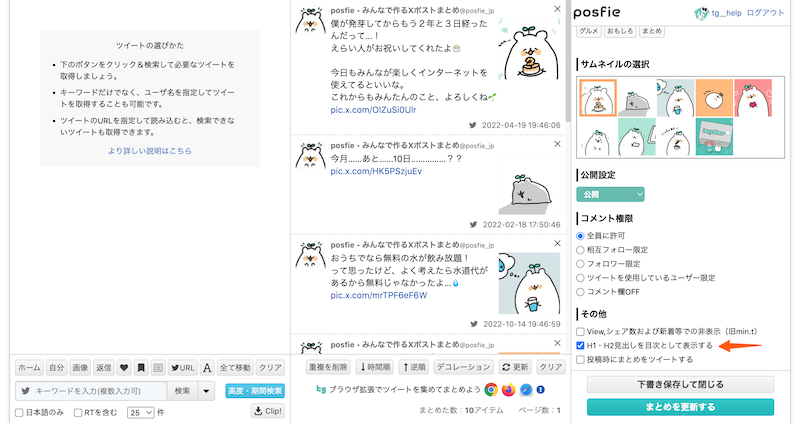Click the letter A text button
Image resolution: width=800 pixels, height=424 pixels.
tap(208, 367)
